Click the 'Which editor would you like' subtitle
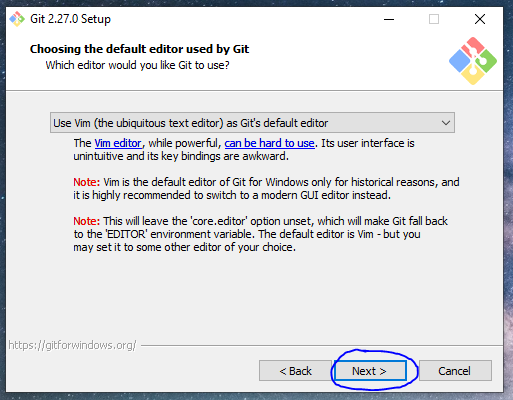The height and width of the screenshot is (400, 513). pyautogui.click(x=137, y=65)
